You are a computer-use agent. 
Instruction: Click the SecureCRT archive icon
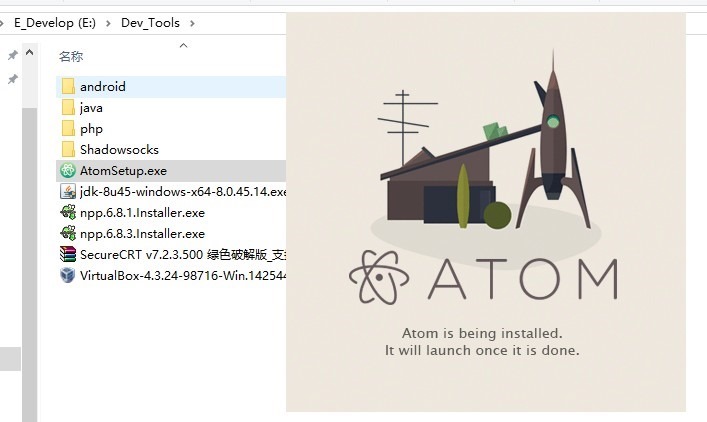(x=68, y=255)
